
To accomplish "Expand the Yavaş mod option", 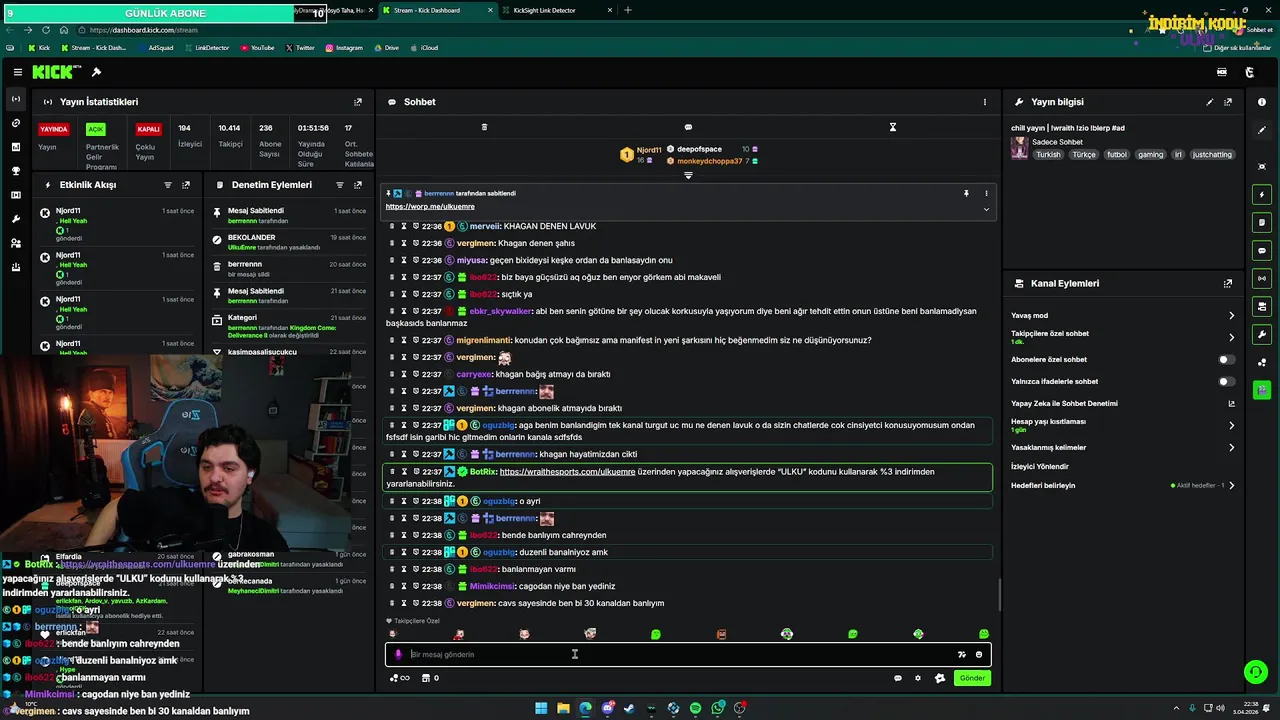I will tap(1231, 315).
